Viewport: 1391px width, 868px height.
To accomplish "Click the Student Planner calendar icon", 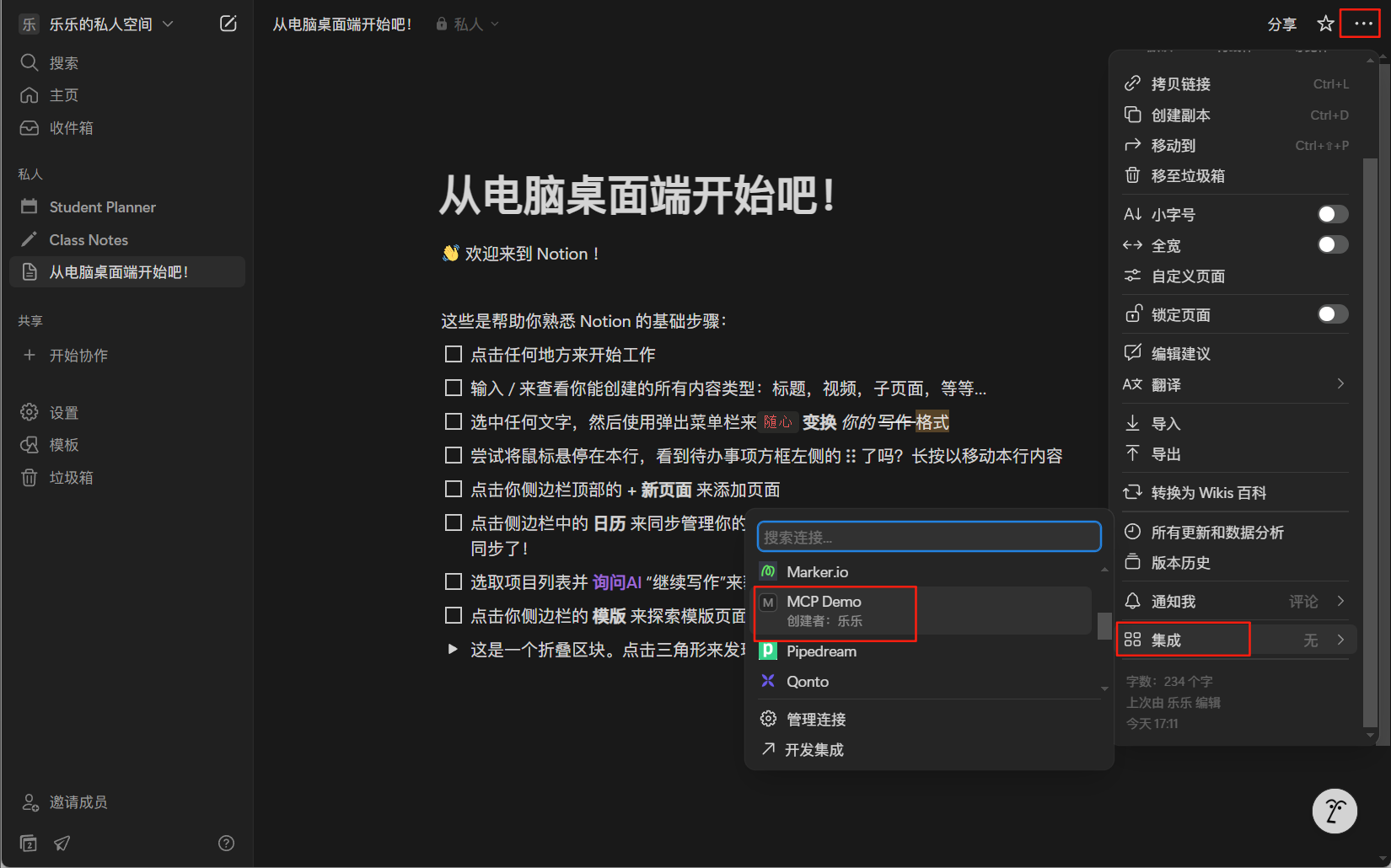I will point(30,206).
